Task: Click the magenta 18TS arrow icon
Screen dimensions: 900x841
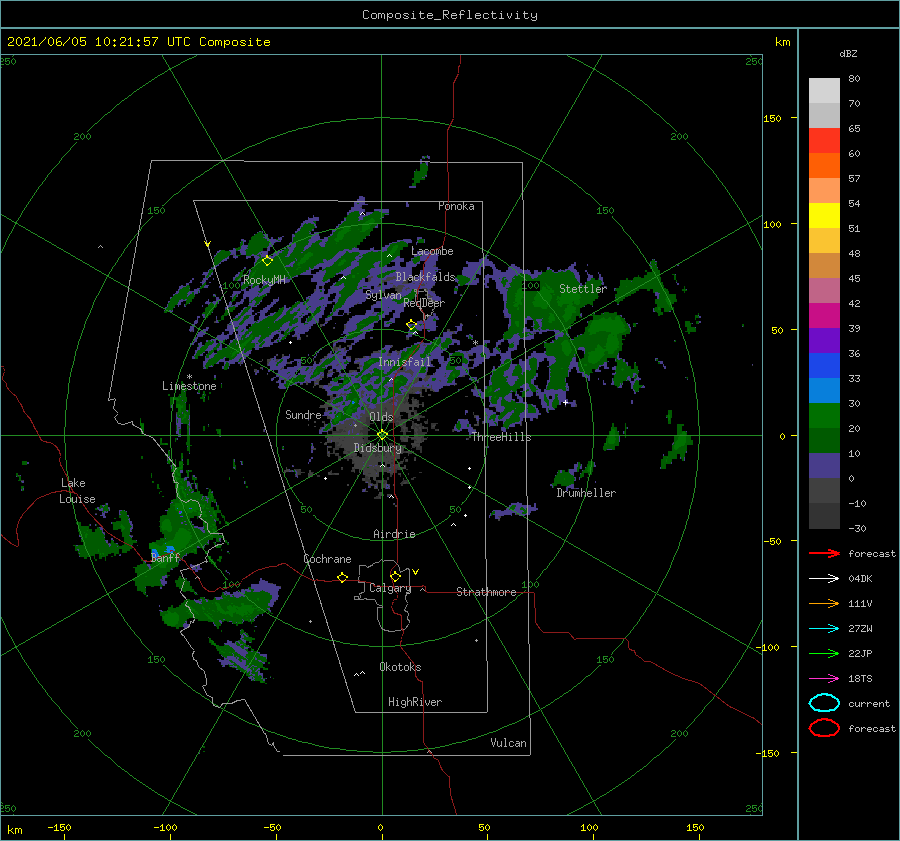Action: (824, 679)
